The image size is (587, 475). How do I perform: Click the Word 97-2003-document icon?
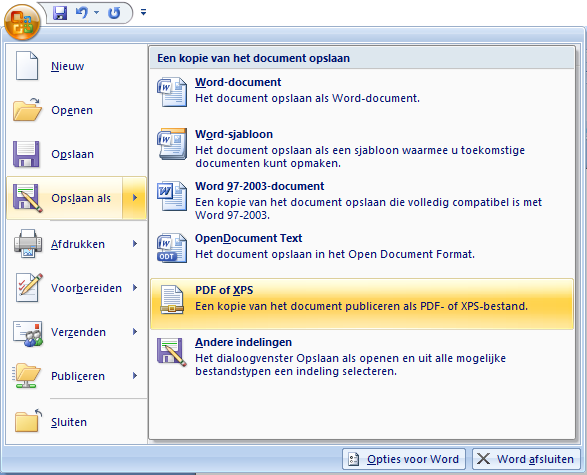[x=172, y=196]
